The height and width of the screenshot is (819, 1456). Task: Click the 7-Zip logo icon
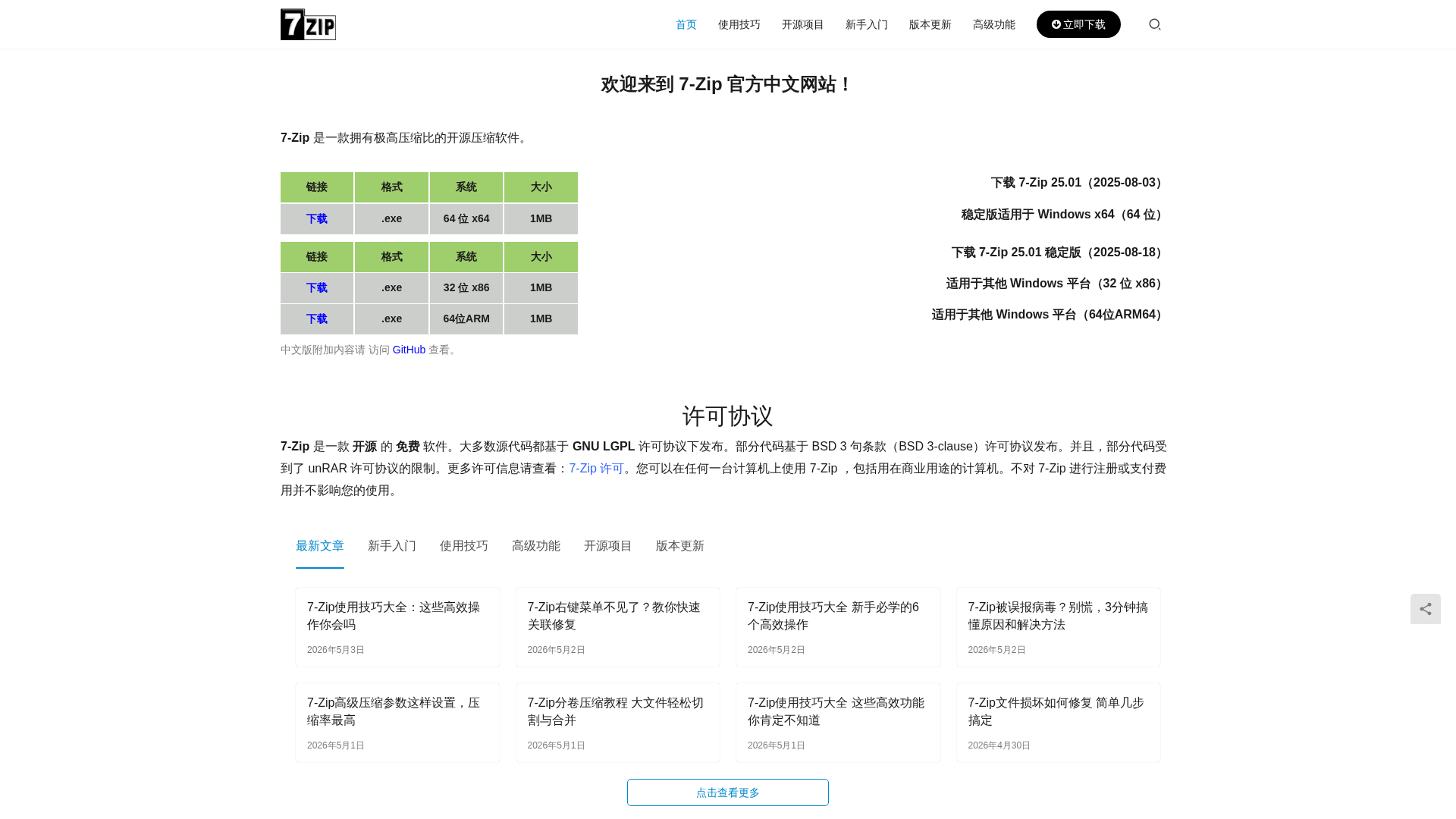[x=308, y=24]
